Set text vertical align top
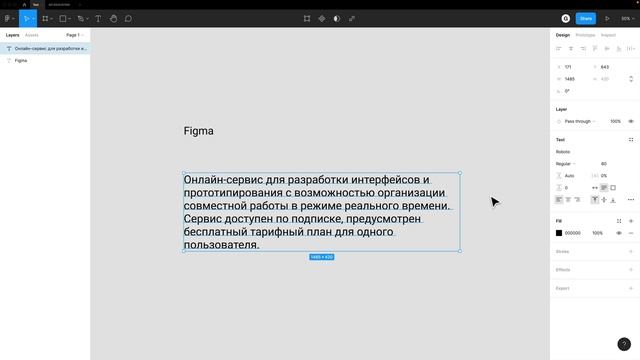This screenshot has width=640, height=360. tap(595, 200)
